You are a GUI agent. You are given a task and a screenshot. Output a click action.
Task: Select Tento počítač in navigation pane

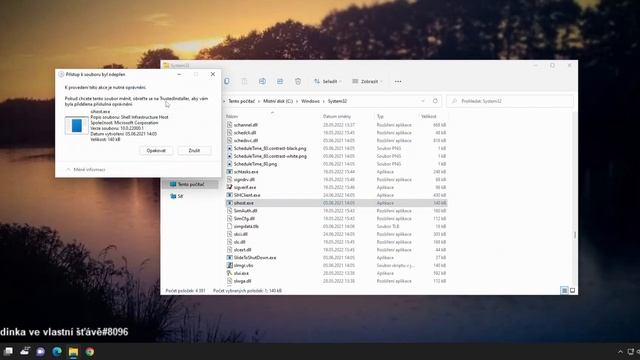(190, 184)
